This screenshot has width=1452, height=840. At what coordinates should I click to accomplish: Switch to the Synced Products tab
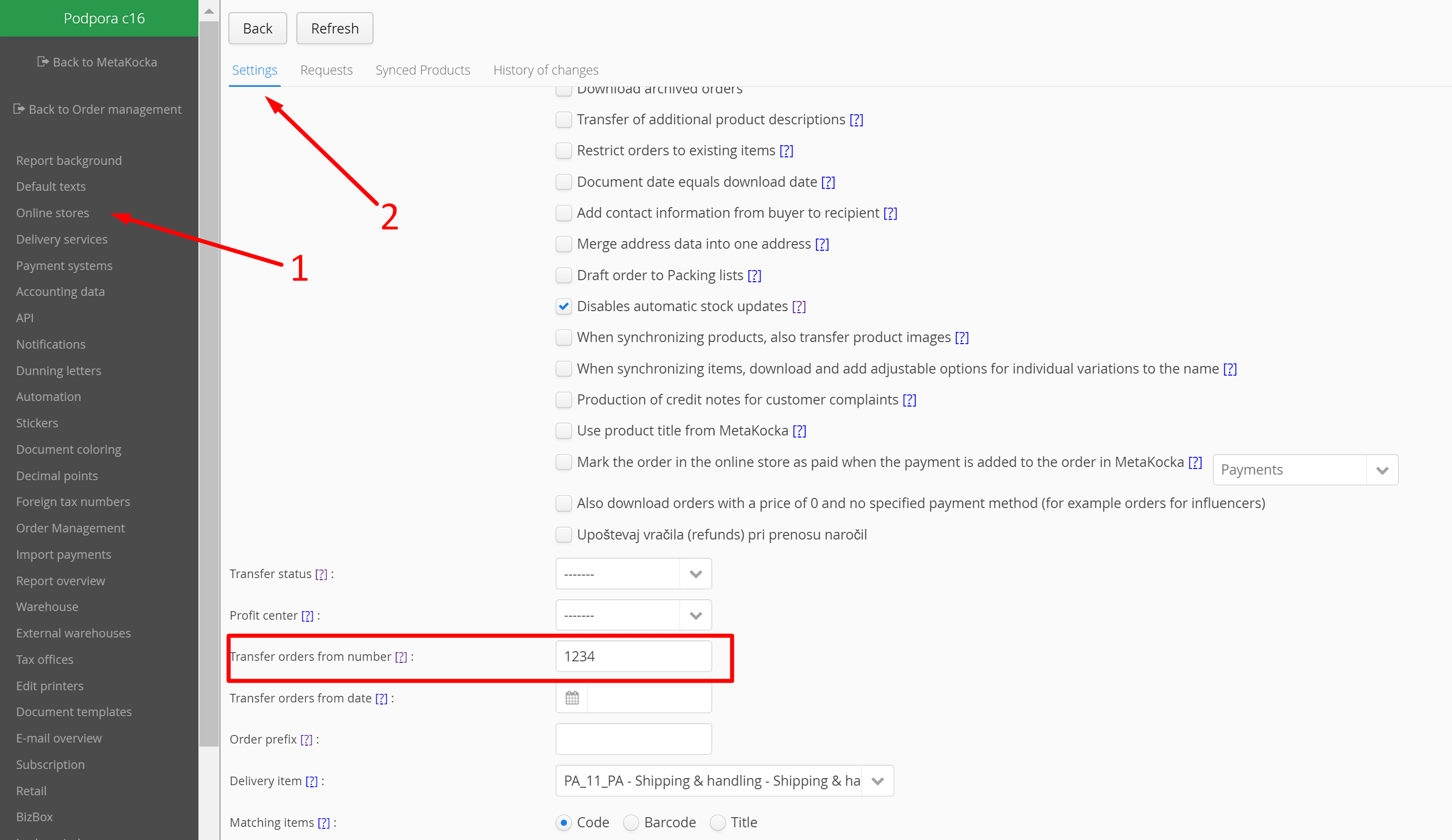click(422, 70)
